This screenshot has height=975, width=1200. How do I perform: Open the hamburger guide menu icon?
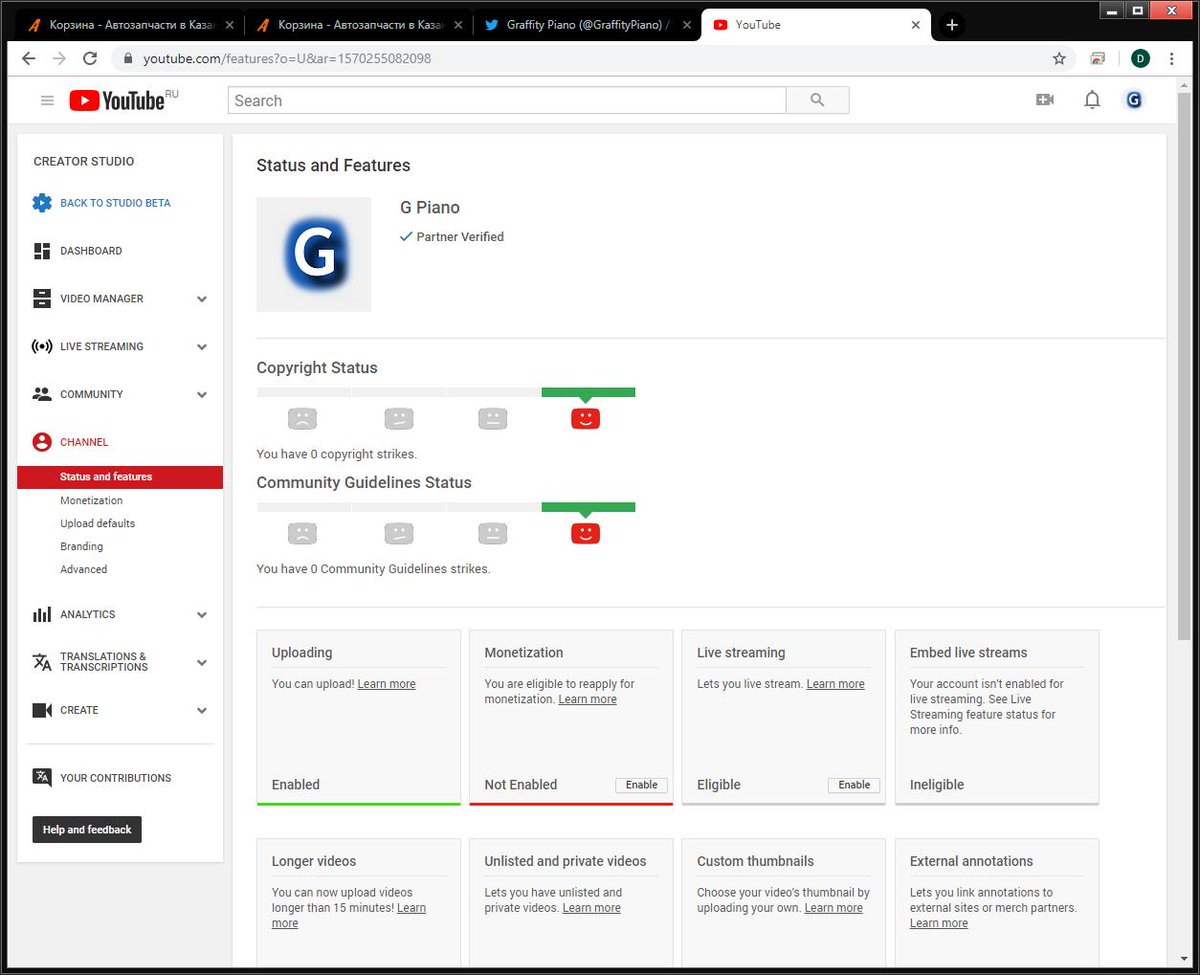pyautogui.click(x=47, y=100)
